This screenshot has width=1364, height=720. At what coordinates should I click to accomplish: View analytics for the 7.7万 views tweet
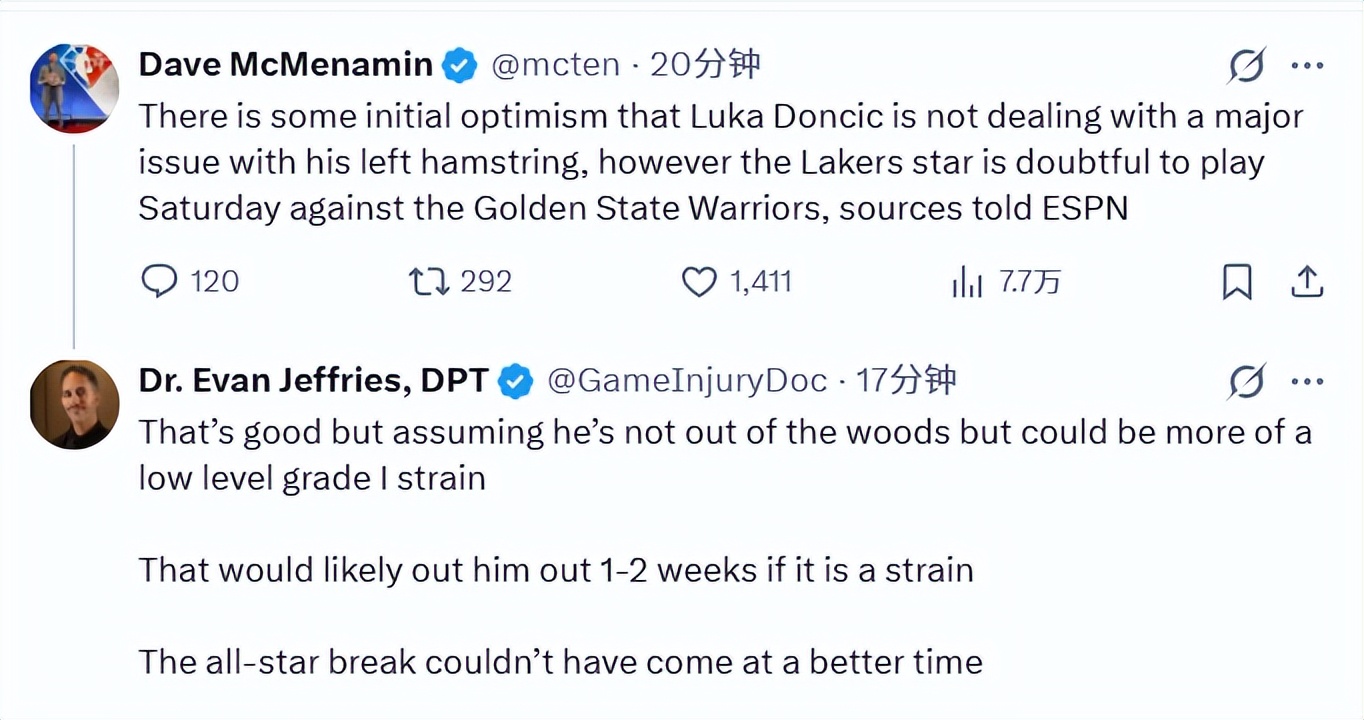(x=967, y=283)
